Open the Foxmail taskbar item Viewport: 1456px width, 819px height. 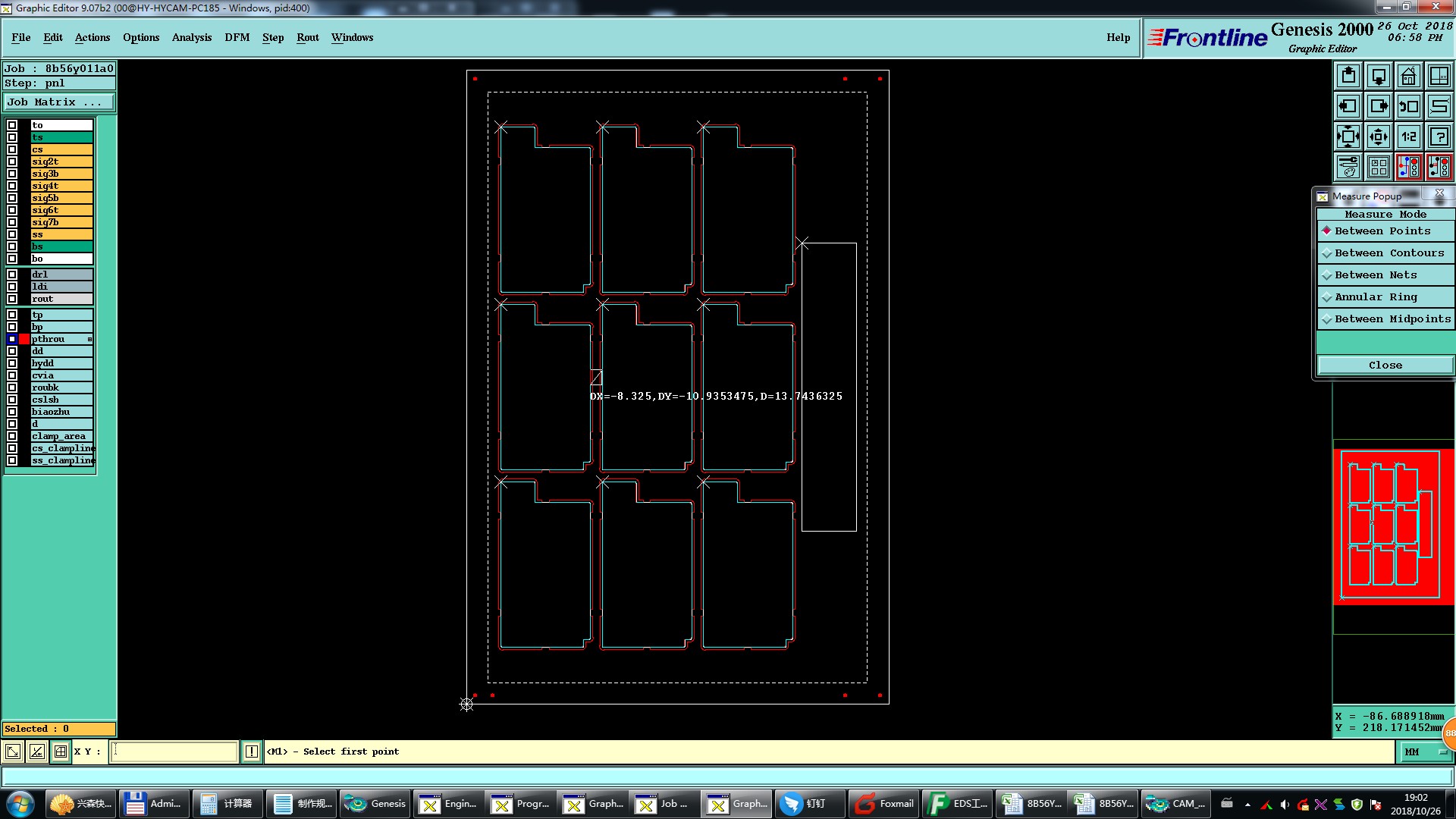click(883, 804)
